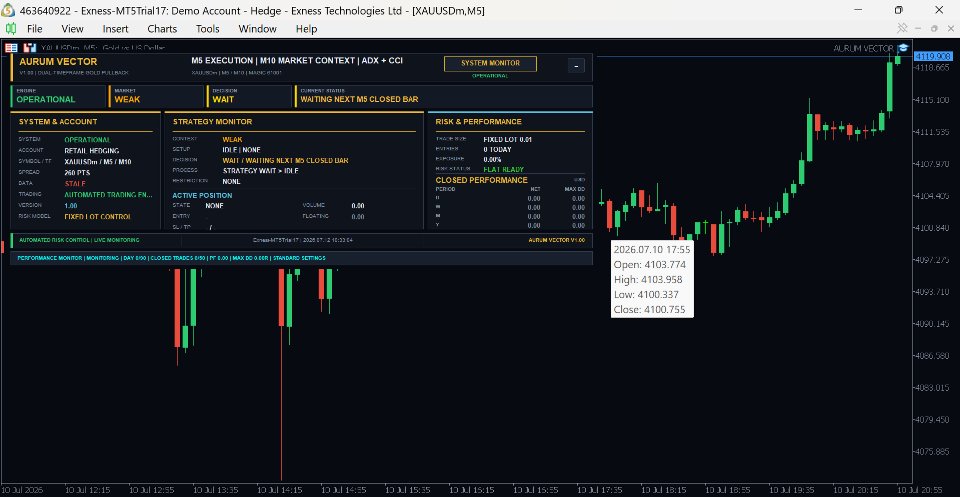The width and height of the screenshot is (960, 497).
Task: Click the 'AURUM VECTOR' expert name on chart corner
Action: pos(863,48)
